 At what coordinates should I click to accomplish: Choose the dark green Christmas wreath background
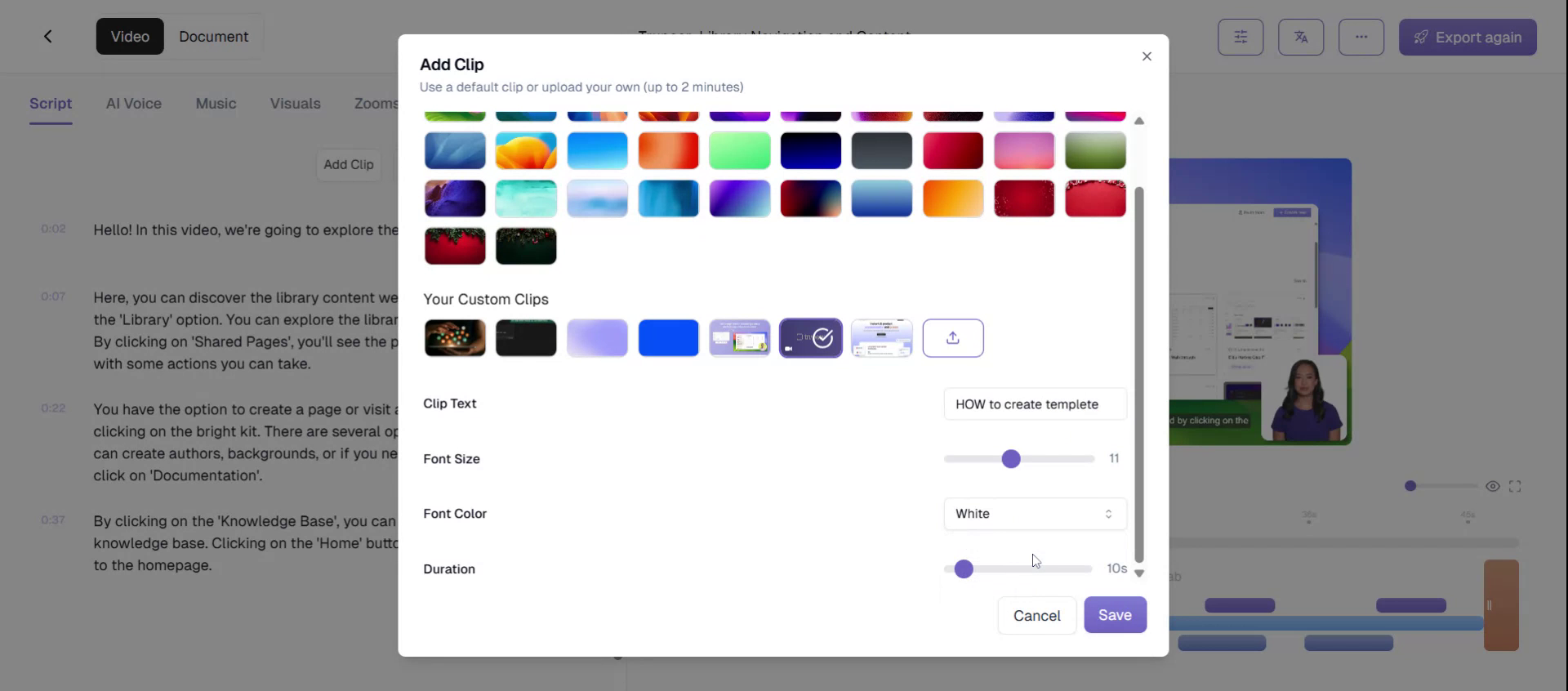(x=526, y=246)
